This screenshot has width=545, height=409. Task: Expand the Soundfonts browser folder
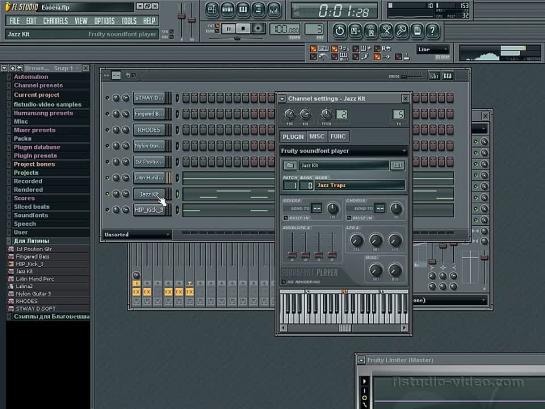coord(31,215)
